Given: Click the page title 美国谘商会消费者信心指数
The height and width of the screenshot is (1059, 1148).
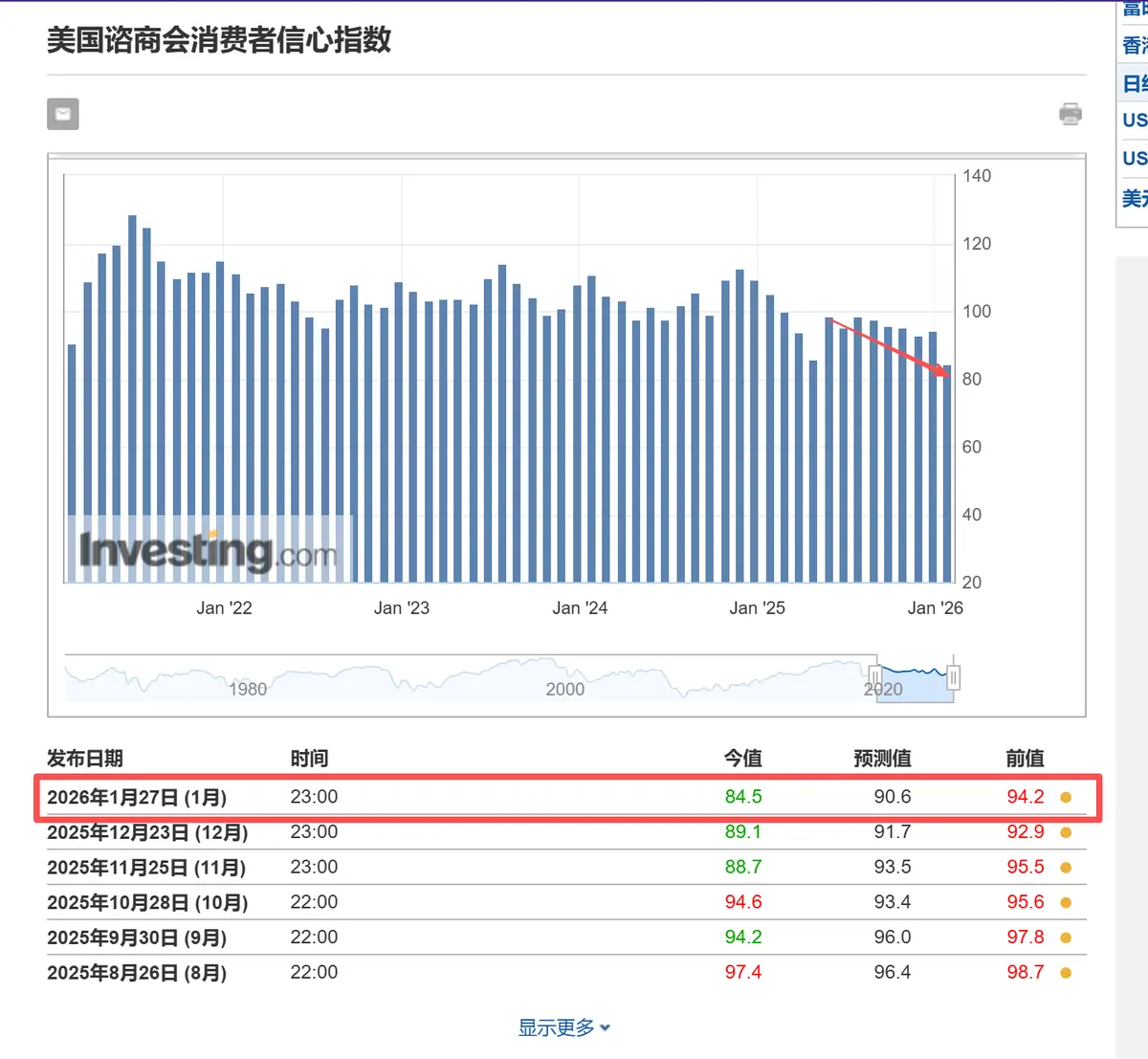Looking at the screenshot, I should pos(219,39).
